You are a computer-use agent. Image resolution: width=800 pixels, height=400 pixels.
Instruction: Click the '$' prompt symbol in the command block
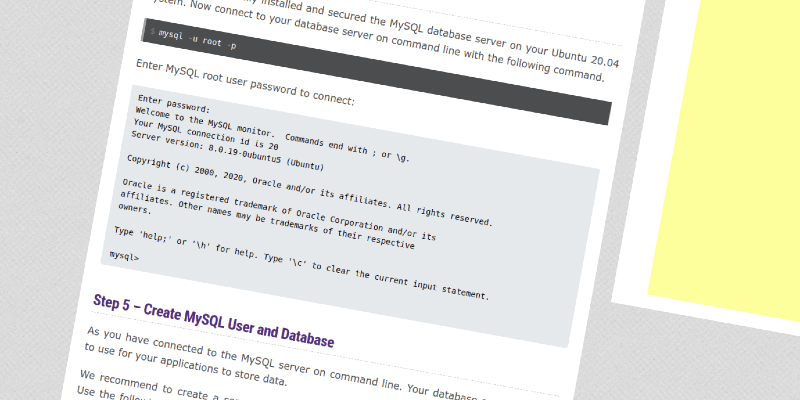tap(152, 32)
